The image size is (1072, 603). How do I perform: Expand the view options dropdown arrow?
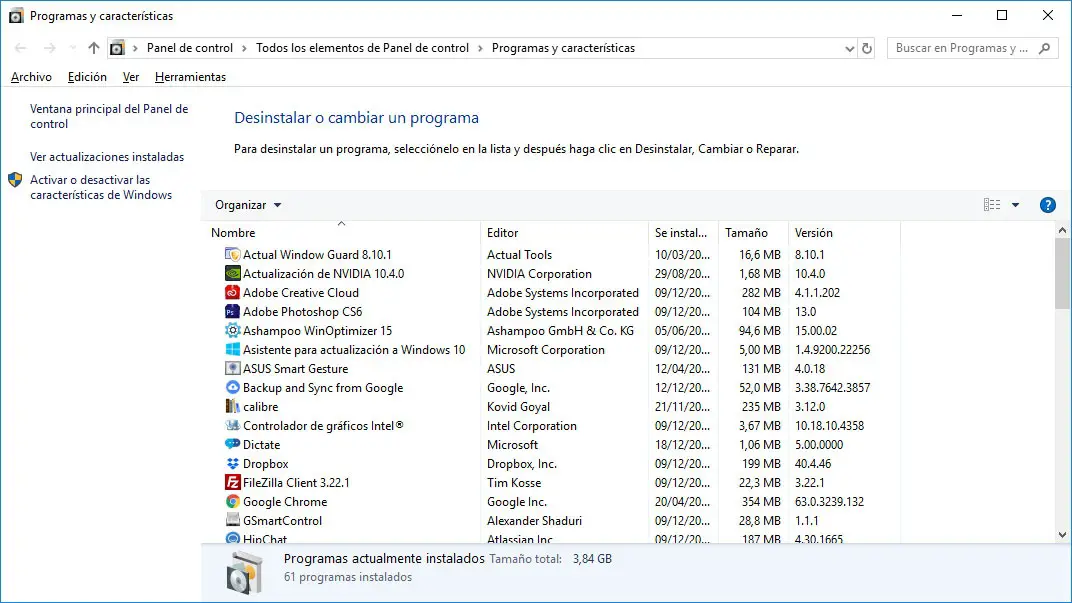point(1015,205)
